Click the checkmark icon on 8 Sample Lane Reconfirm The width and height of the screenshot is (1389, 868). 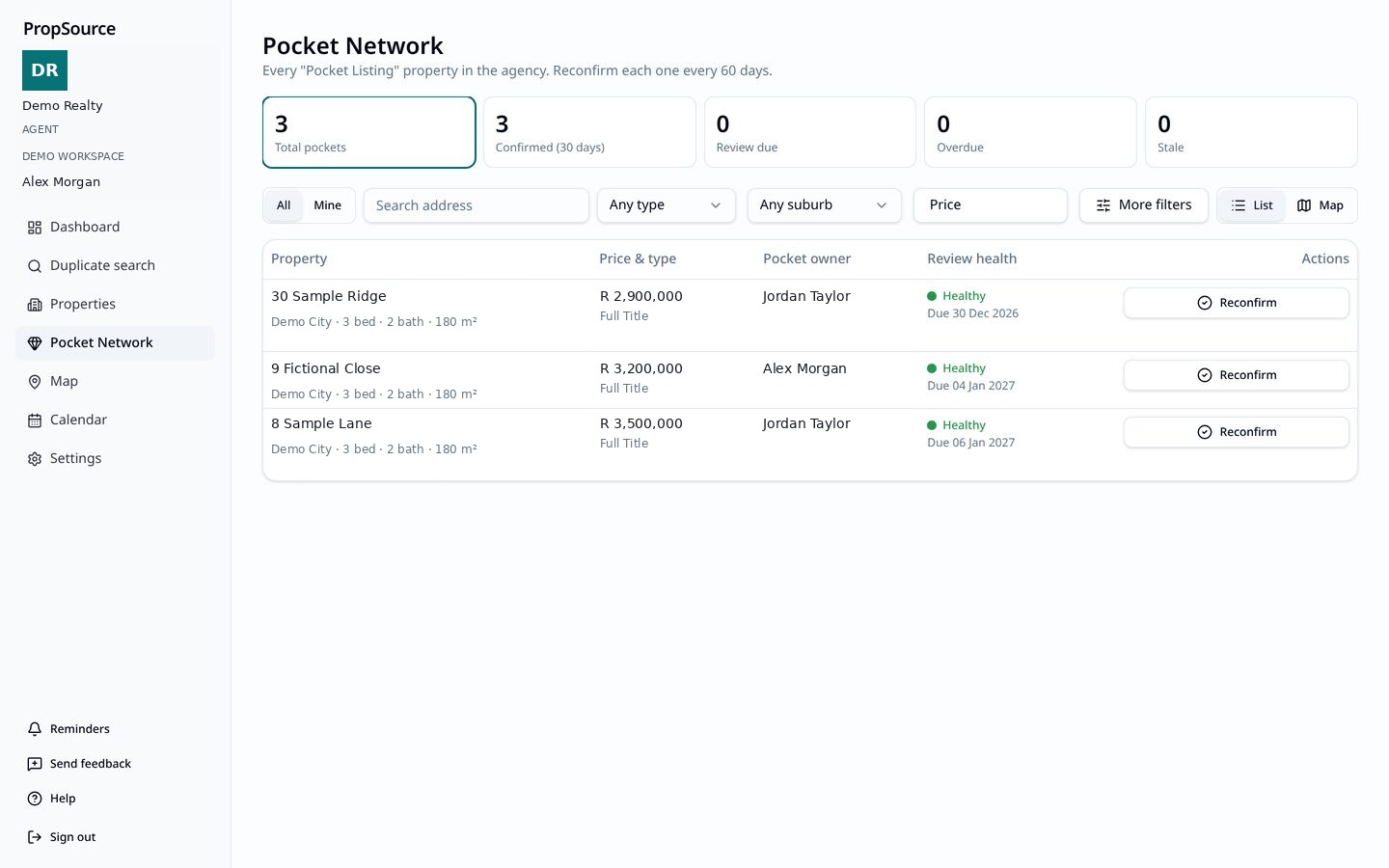[1205, 432]
